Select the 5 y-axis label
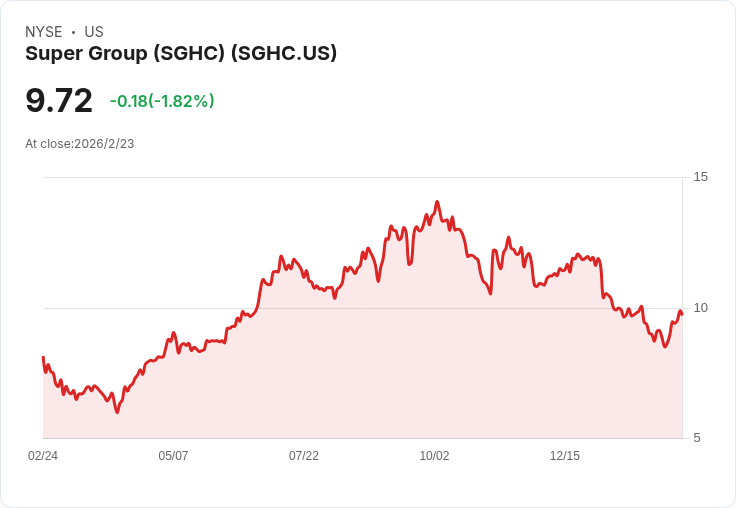Viewport: 736px width, 508px height. (698, 437)
